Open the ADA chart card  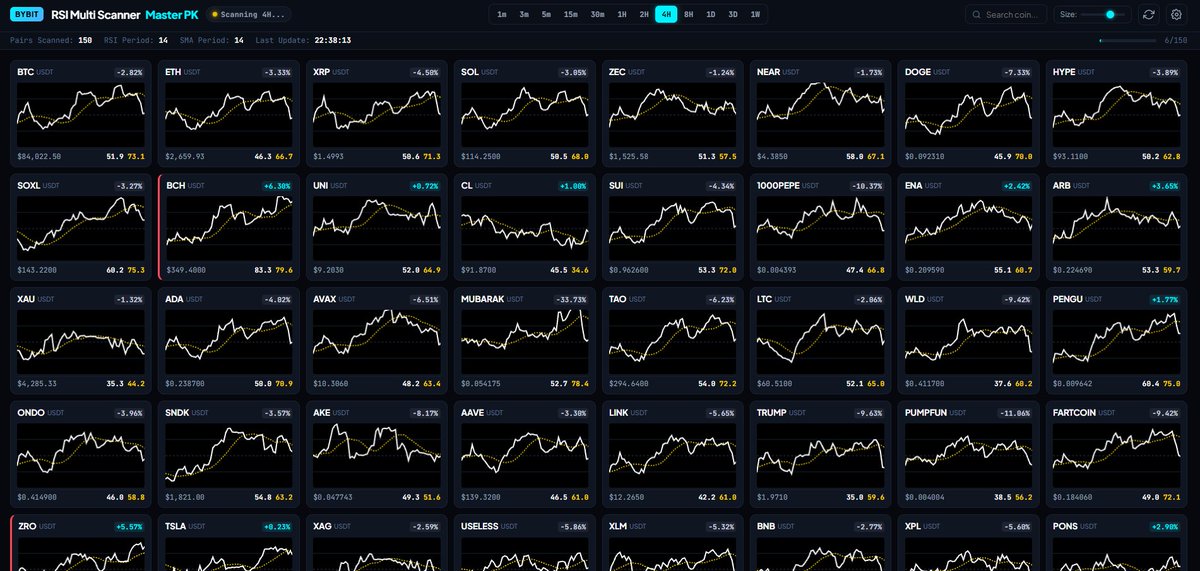pyautogui.click(x=229, y=340)
